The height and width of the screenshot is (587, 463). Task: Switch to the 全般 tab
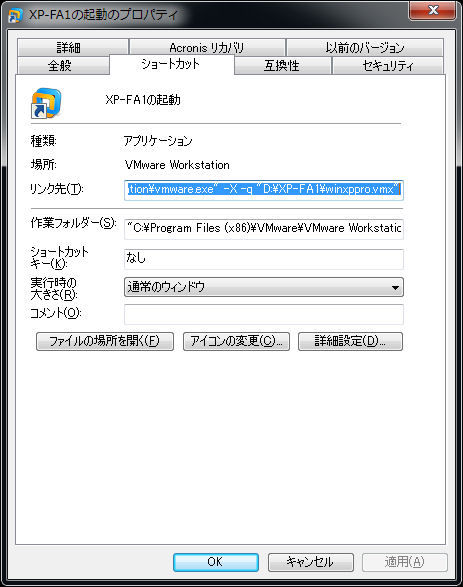[x=63, y=66]
